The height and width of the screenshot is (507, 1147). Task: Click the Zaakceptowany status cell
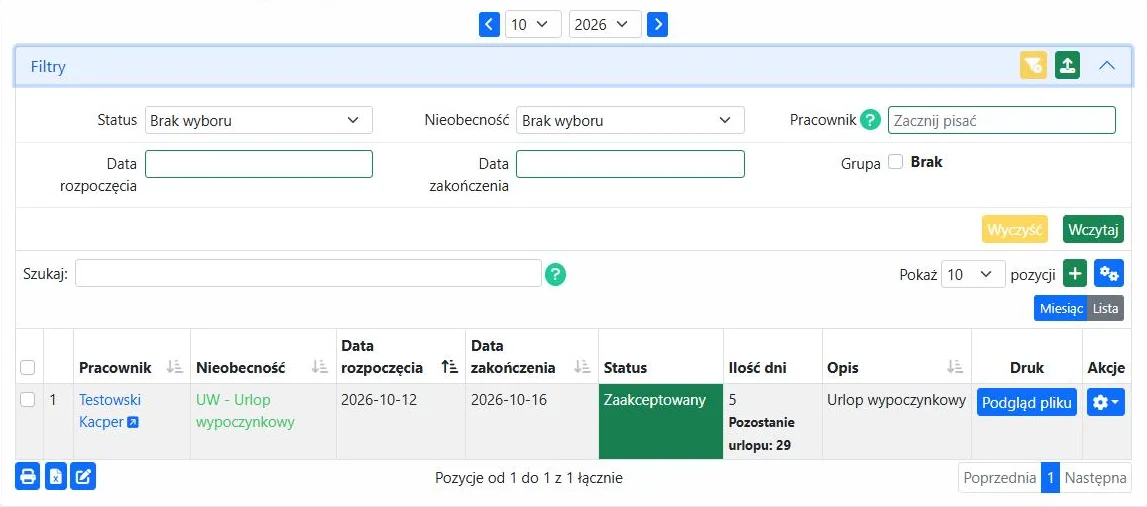(x=661, y=421)
